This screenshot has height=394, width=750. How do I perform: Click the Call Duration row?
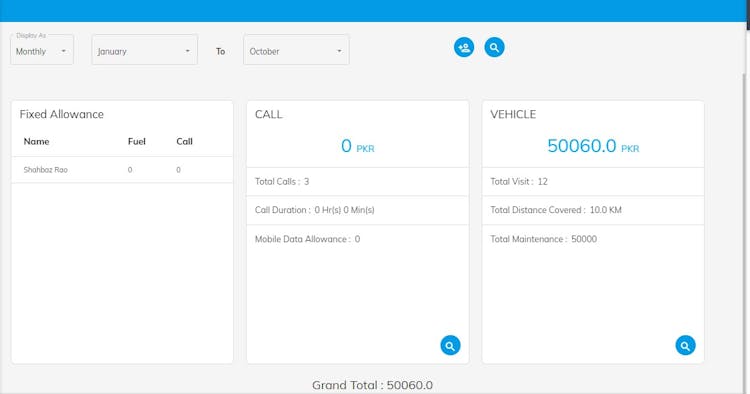click(358, 210)
